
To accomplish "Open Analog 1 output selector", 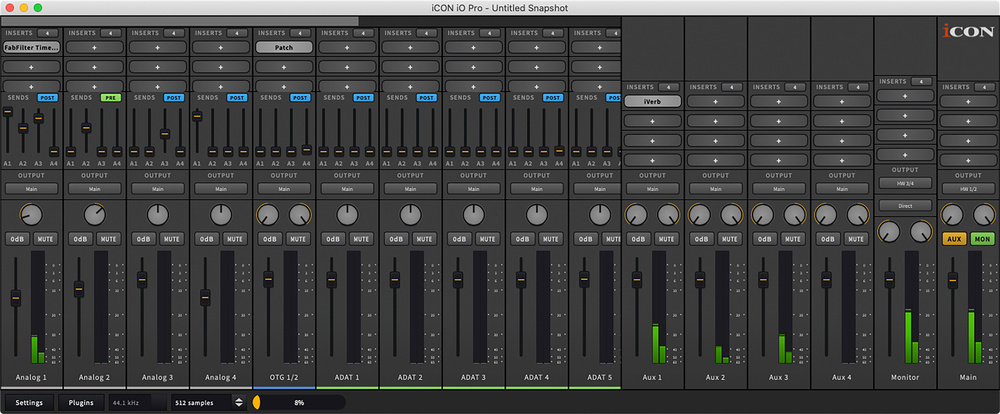I will tap(31, 189).
